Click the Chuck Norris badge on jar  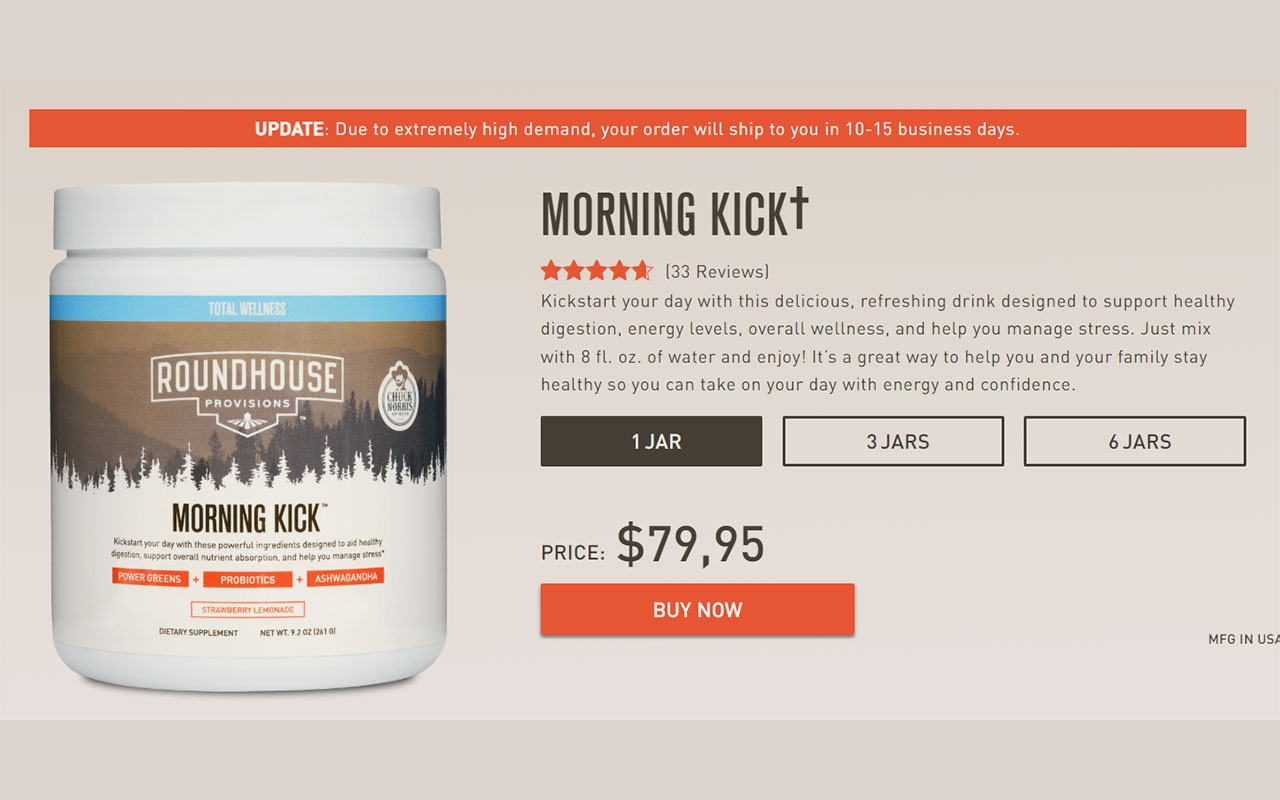[399, 396]
